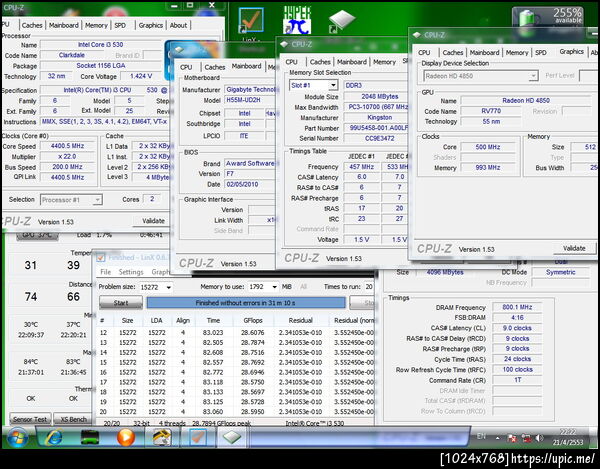Select the multiplier value 'x 22.0'

tap(67, 156)
